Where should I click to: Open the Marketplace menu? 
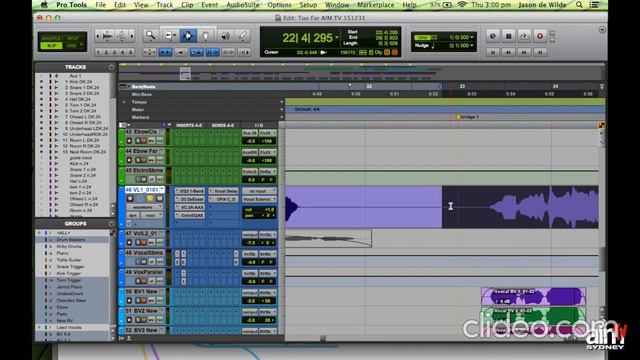coord(376,5)
